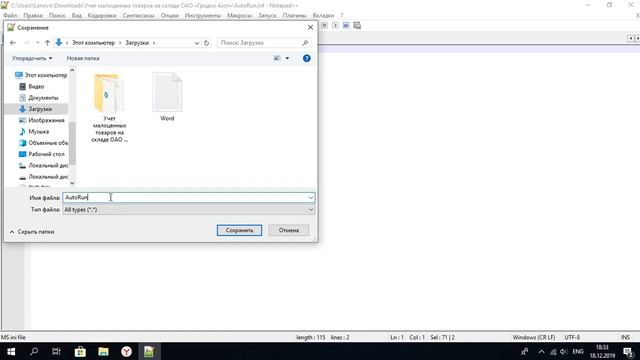
Task: Open Yandex Browser from taskbar
Action: pos(127,351)
